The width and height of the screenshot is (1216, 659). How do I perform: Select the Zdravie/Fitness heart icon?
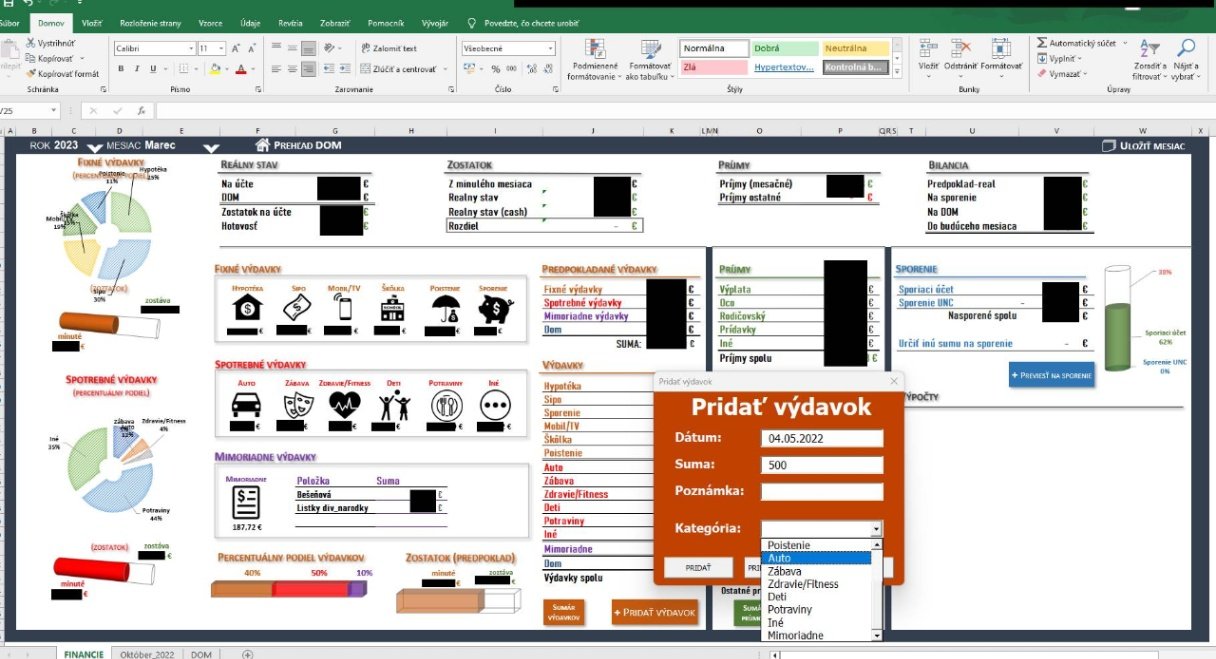tap(345, 405)
